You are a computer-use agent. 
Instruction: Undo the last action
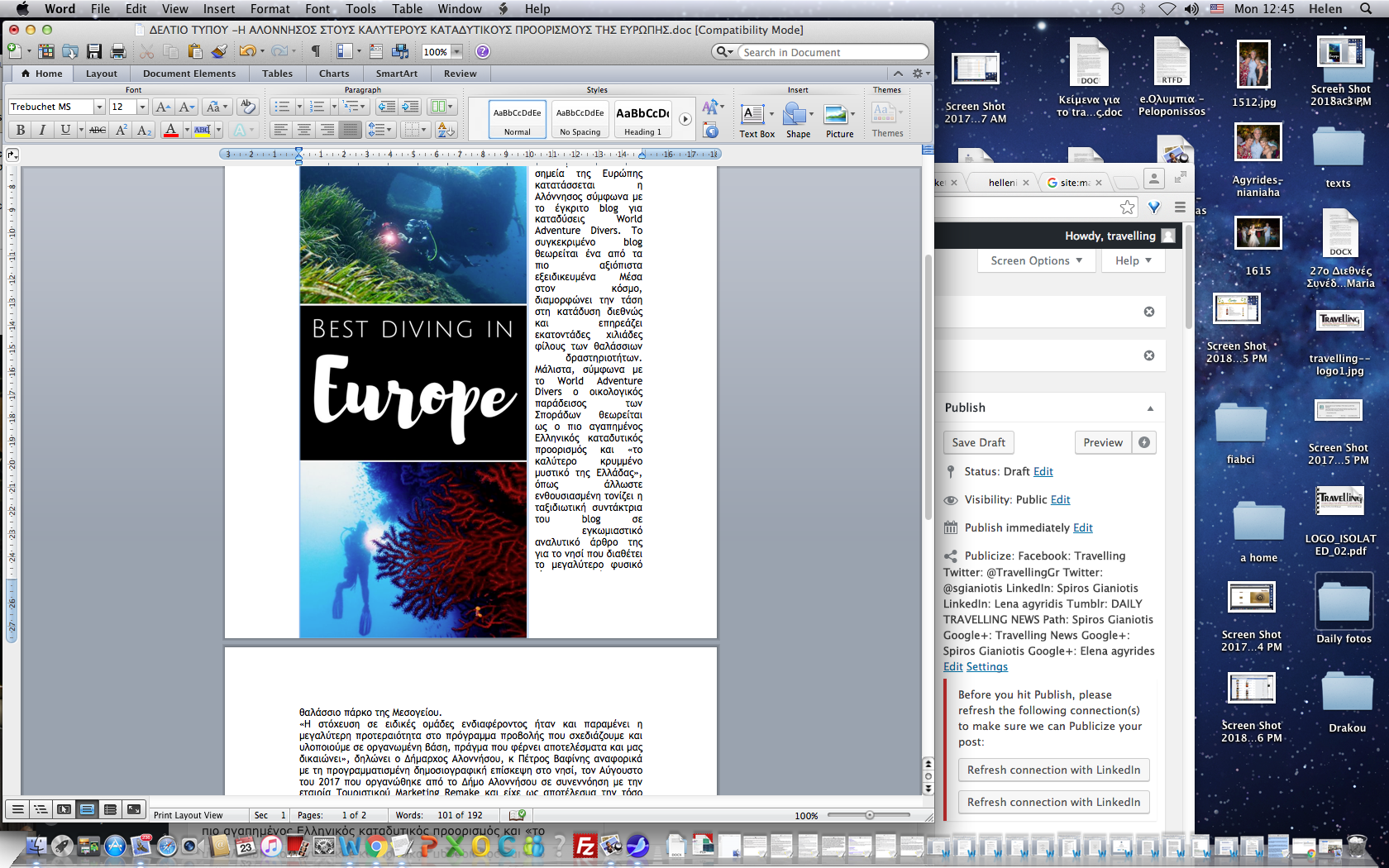pos(246,51)
